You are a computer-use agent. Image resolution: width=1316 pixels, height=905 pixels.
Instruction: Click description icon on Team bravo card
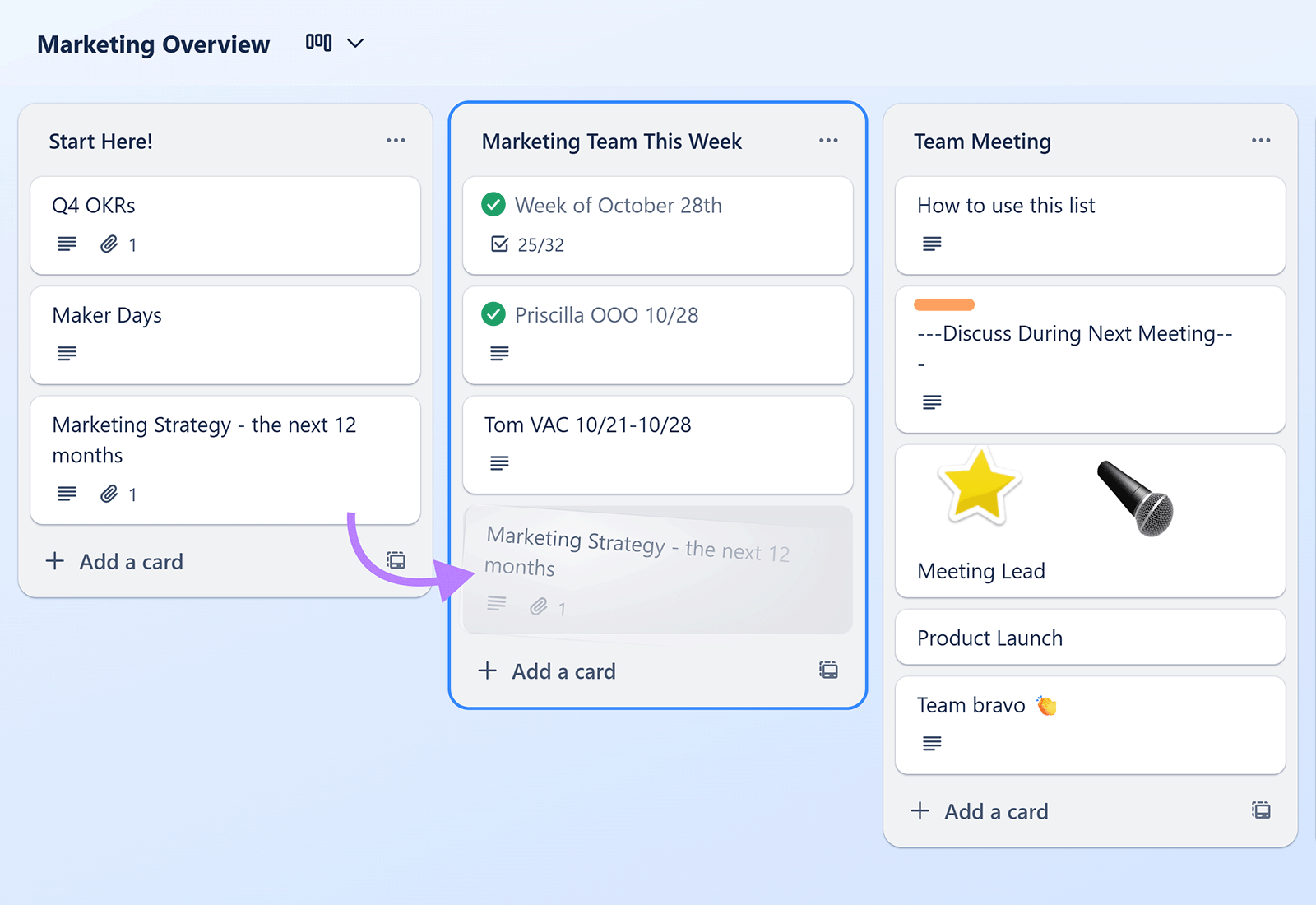pos(932,744)
